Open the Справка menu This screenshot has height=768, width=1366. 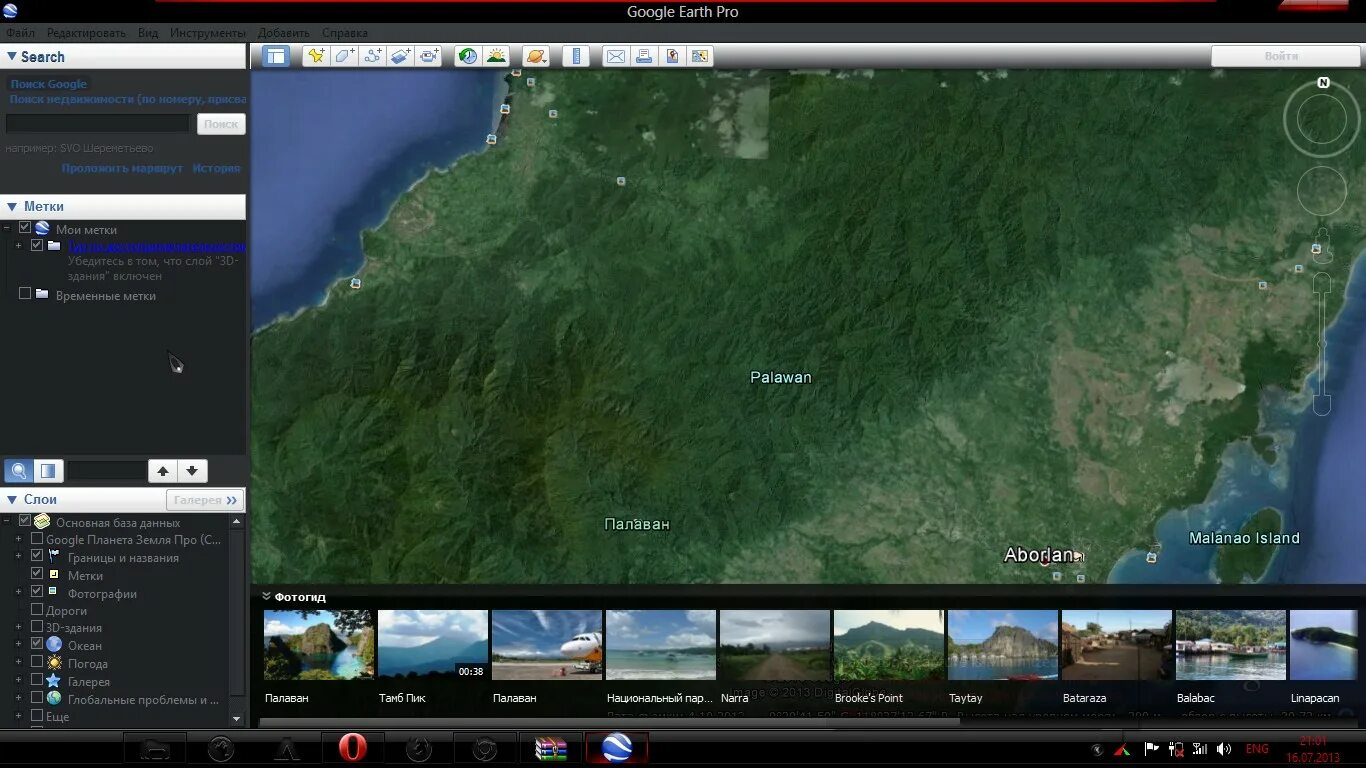[345, 33]
